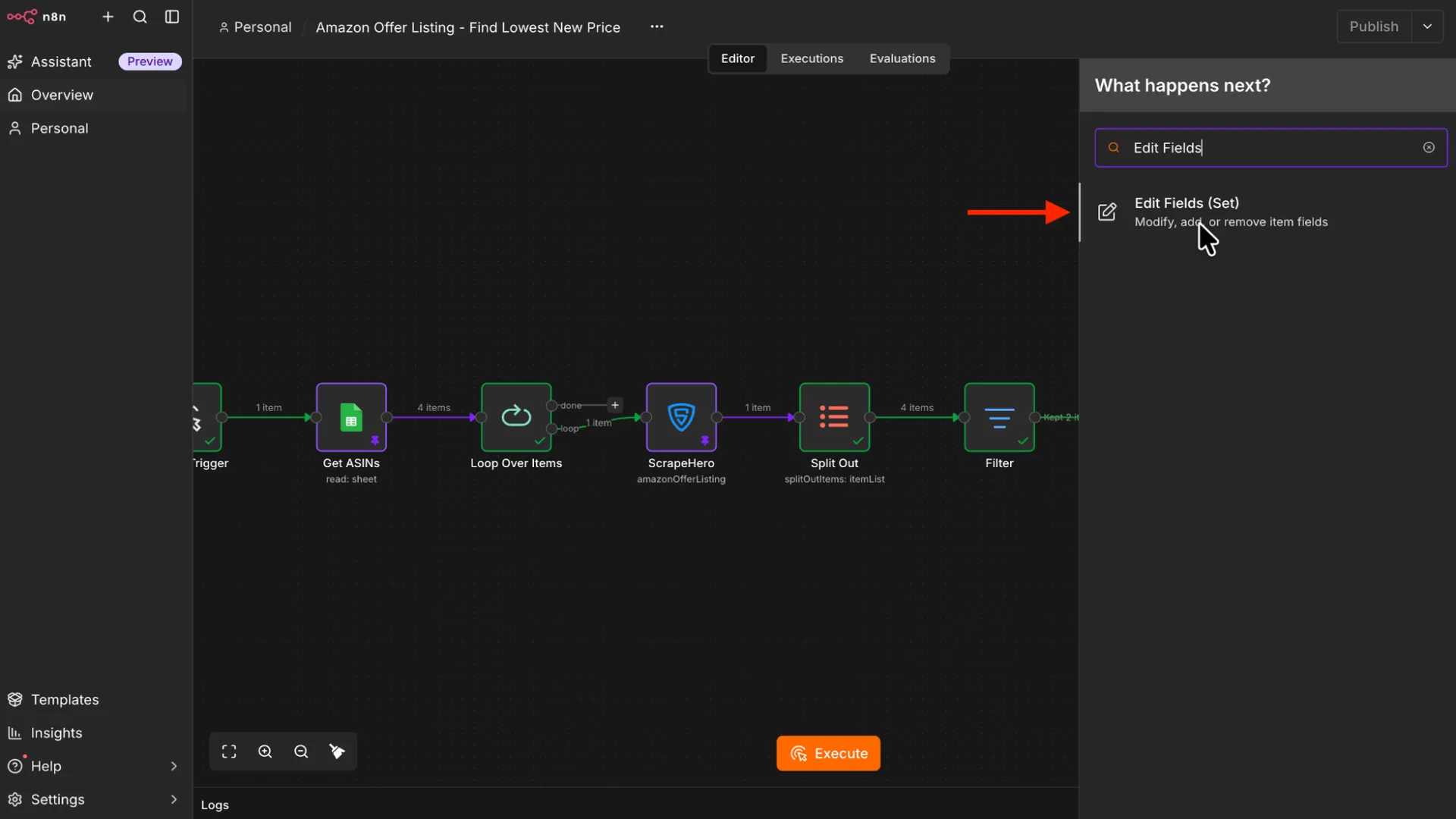This screenshot has height=819, width=1456.
Task: Open Templates
Action: coord(94,699)
